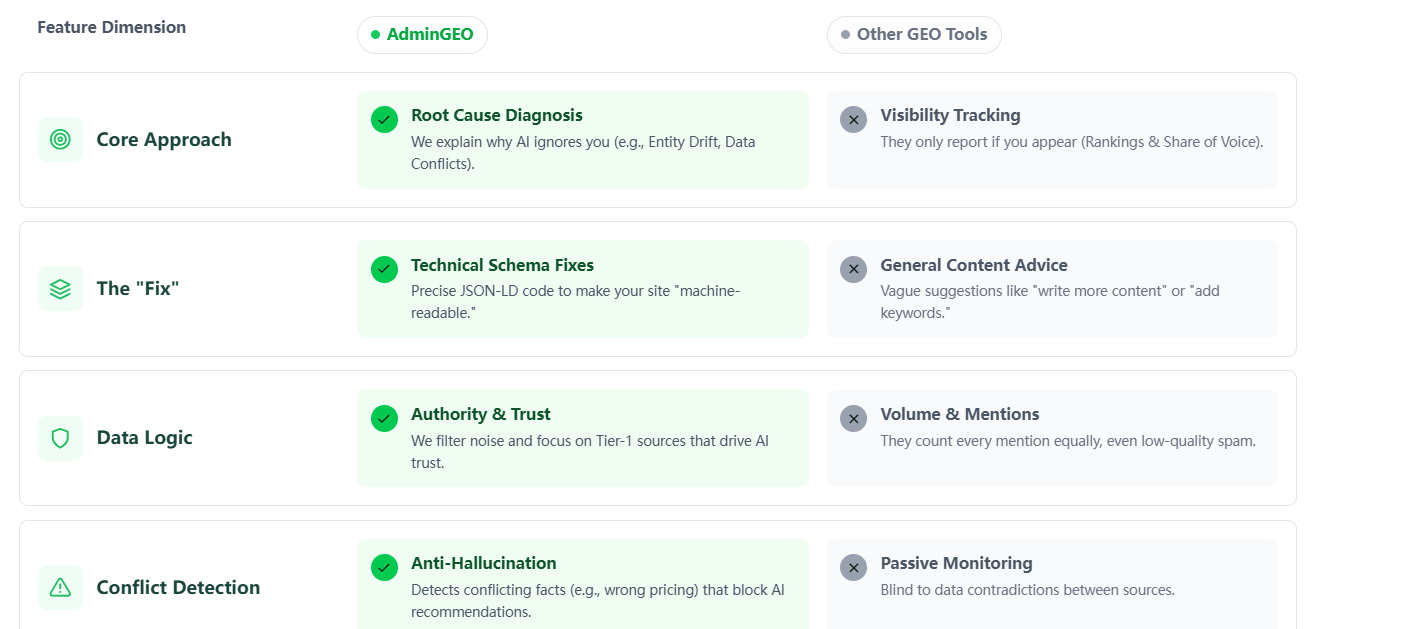Viewport: 1411px width, 629px height.
Task: Click the warning triangle icon for Conflict Detection
Action: (x=60, y=587)
